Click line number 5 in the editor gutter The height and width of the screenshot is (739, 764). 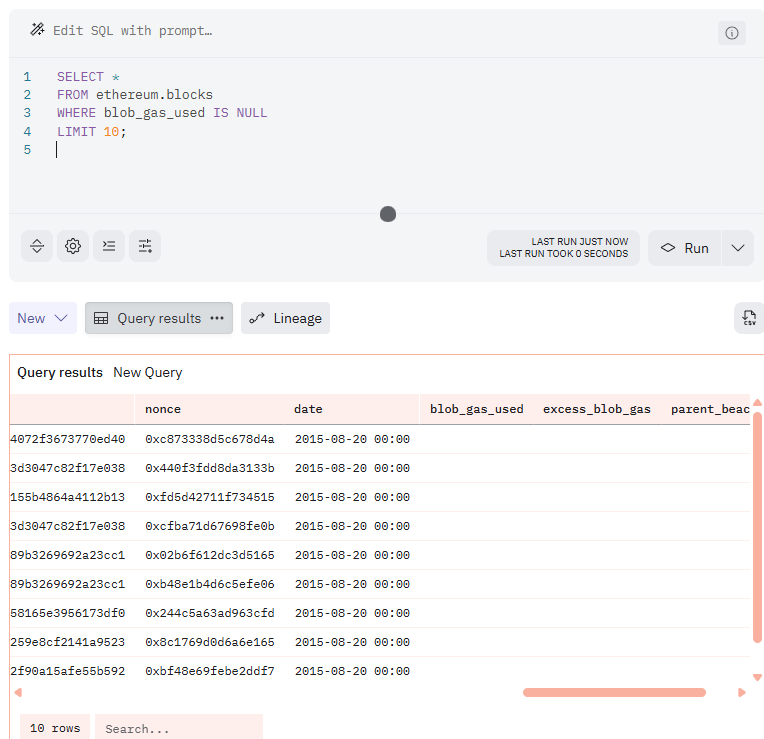point(27,150)
